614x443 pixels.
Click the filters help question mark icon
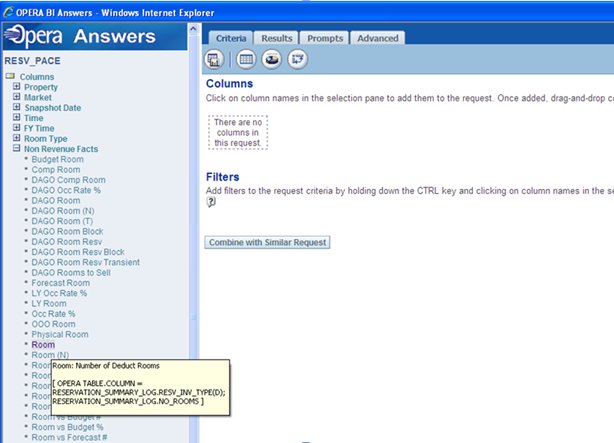[211, 202]
